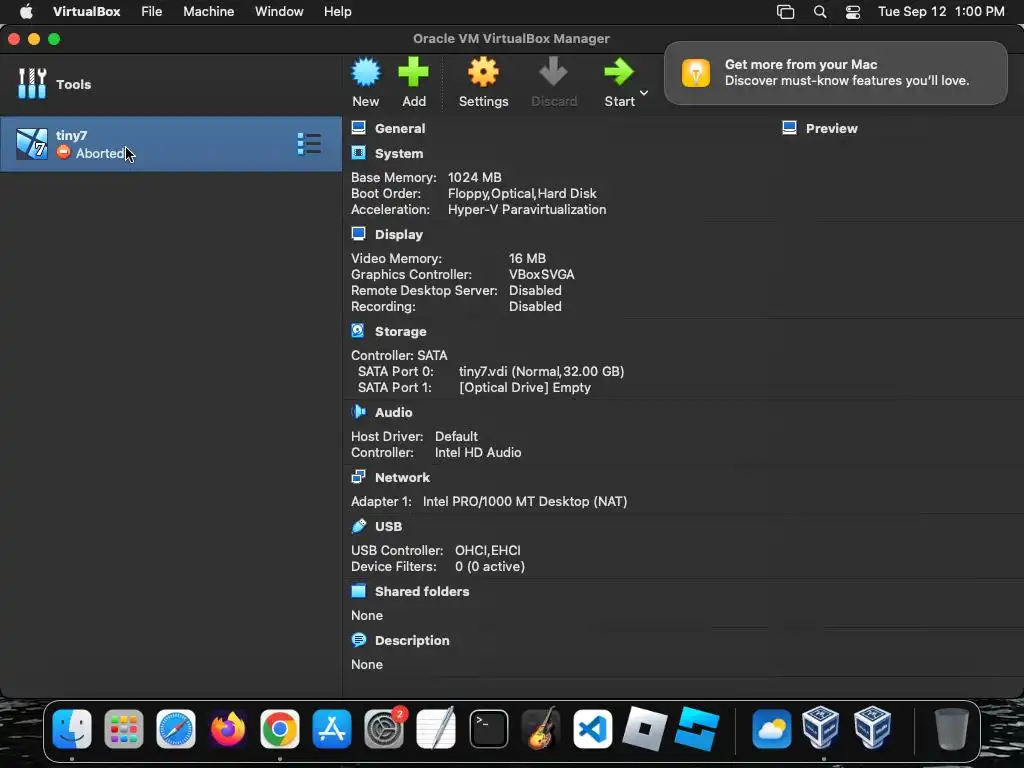Open the Trash in the Dock
This screenshot has height=768, width=1024.
coord(952,729)
